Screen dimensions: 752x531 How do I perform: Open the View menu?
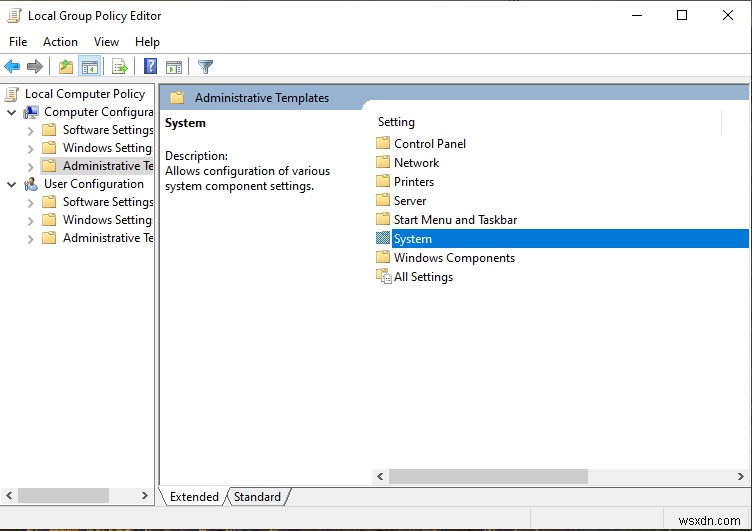(106, 42)
